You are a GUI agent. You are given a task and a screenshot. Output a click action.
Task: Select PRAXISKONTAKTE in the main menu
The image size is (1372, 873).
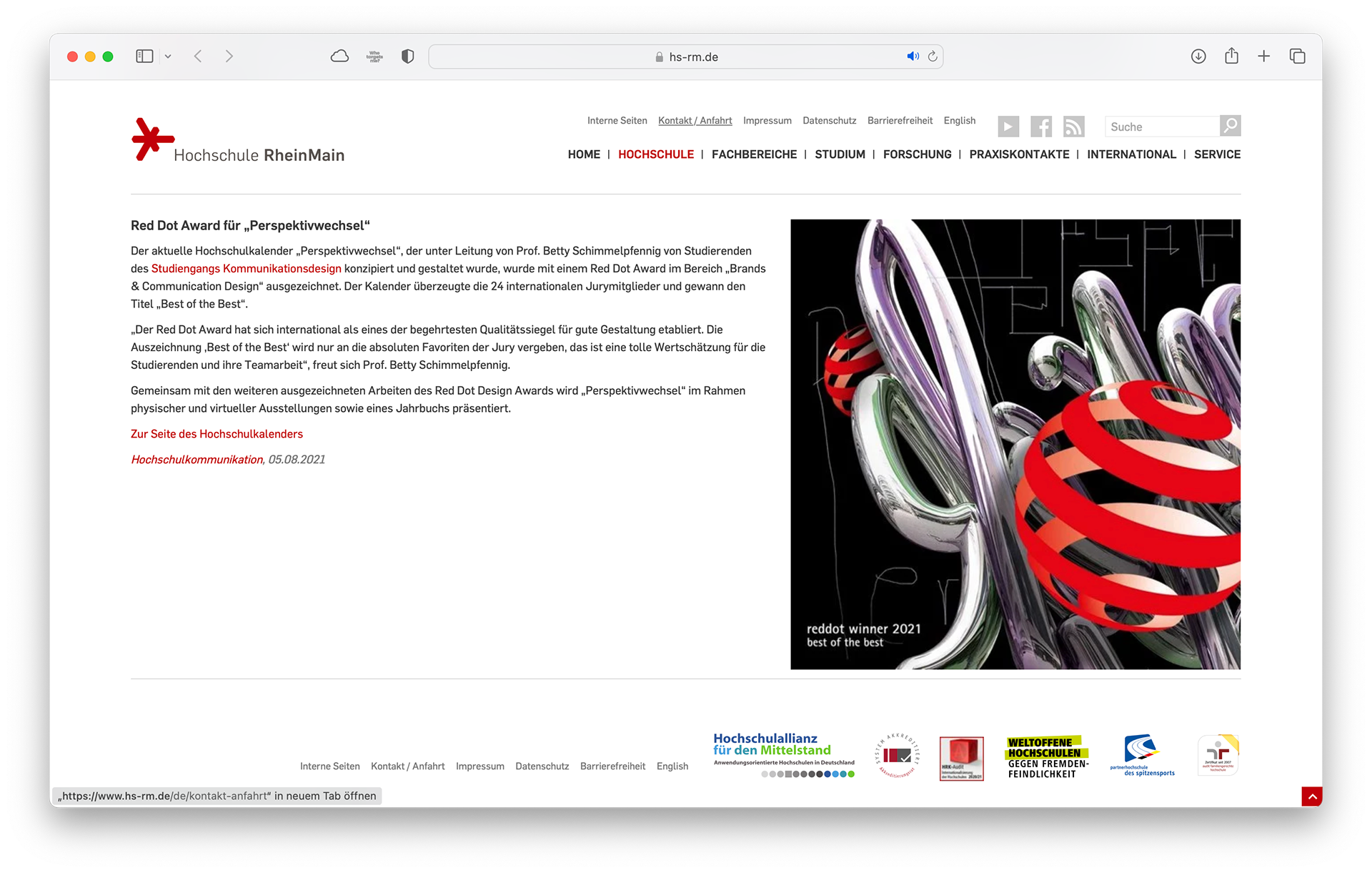(x=1019, y=154)
